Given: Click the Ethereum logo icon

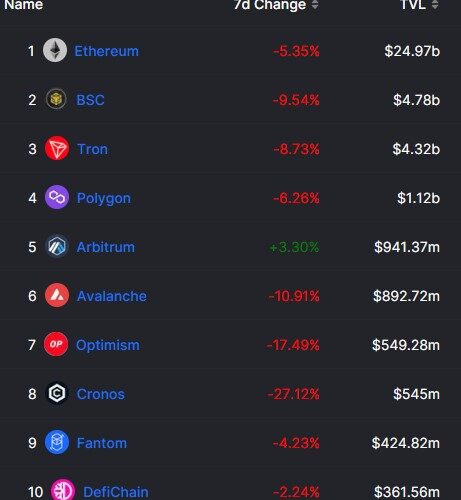Looking at the screenshot, I should click(x=55, y=50).
